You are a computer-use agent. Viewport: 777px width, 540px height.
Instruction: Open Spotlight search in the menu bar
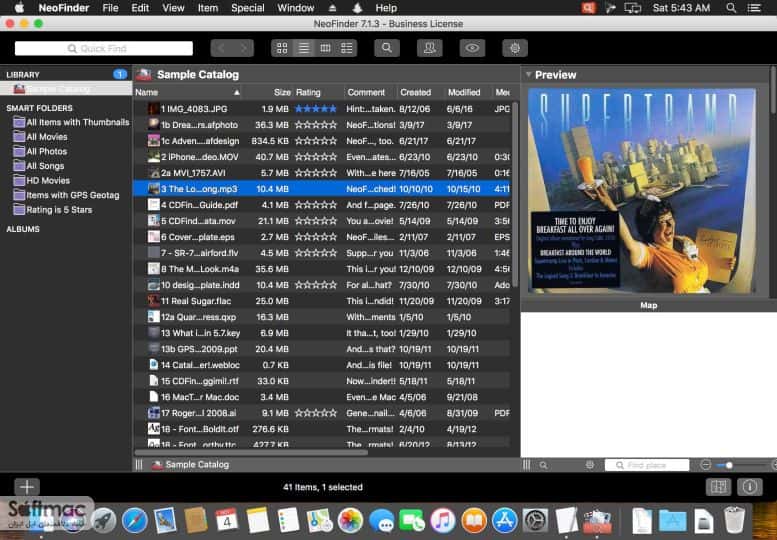click(x=731, y=8)
